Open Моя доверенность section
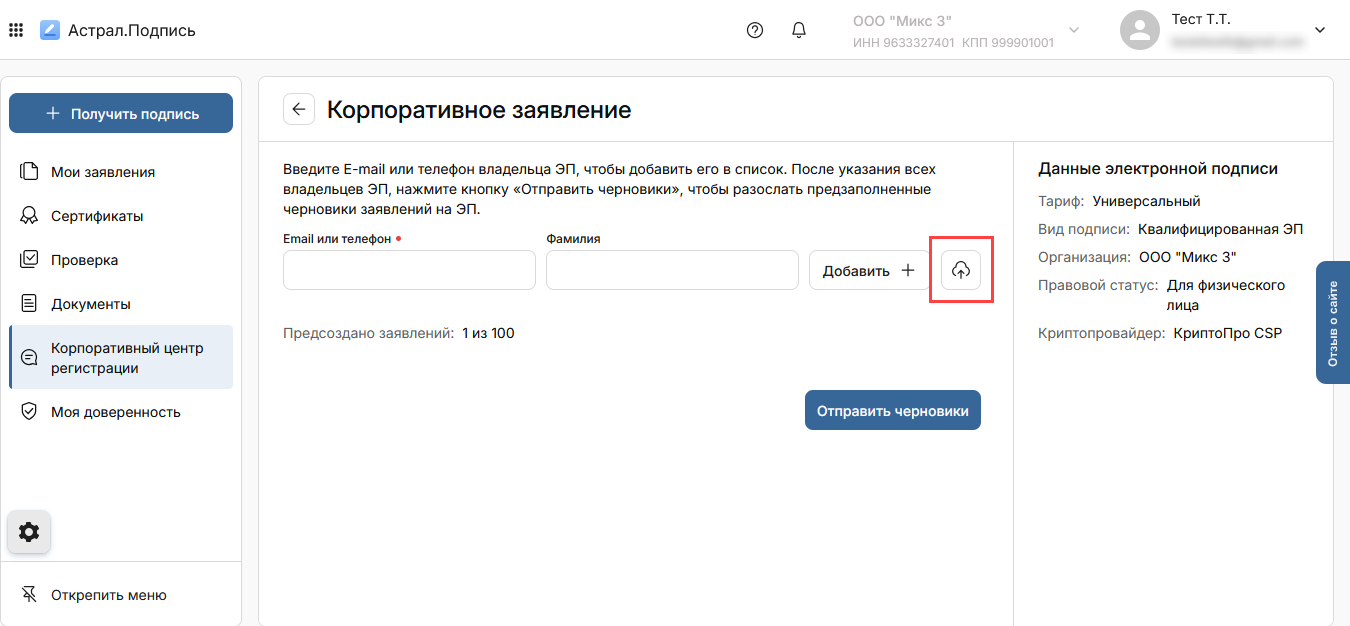This screenshot has height=626, width=1350. (x=116, y=412)
